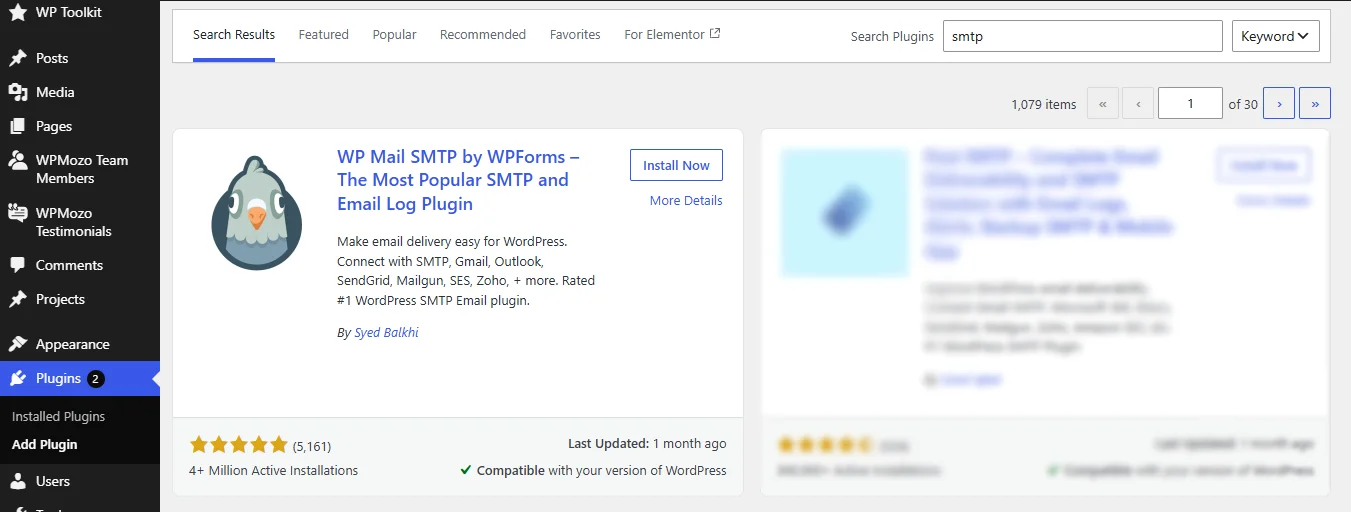Click the WPMozo Testimonials icon
This screenshot has height=512, width=1351.
[18, 213]
